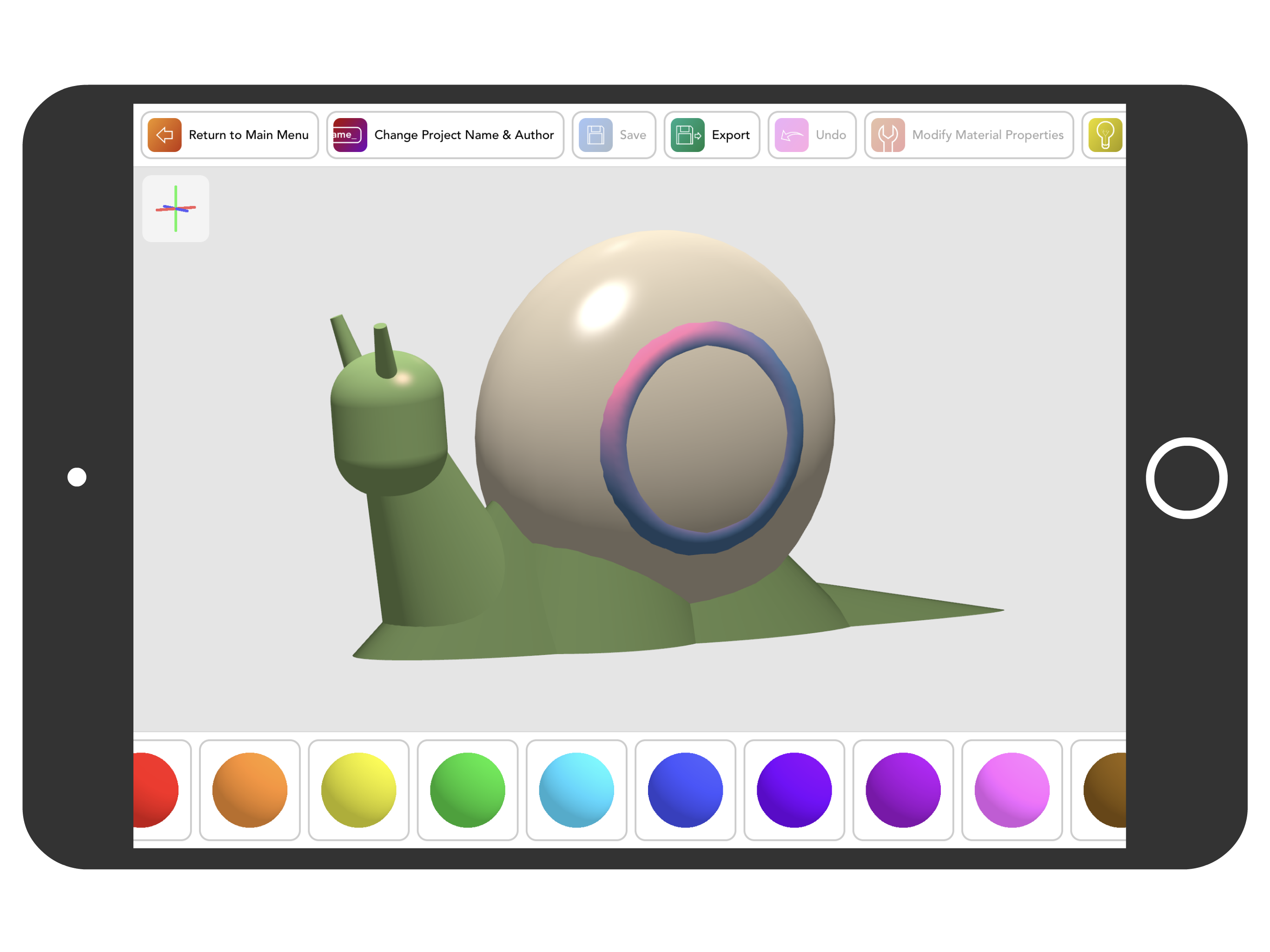
Task: Choose the pink color sphere
Action: coord(1012,790)
